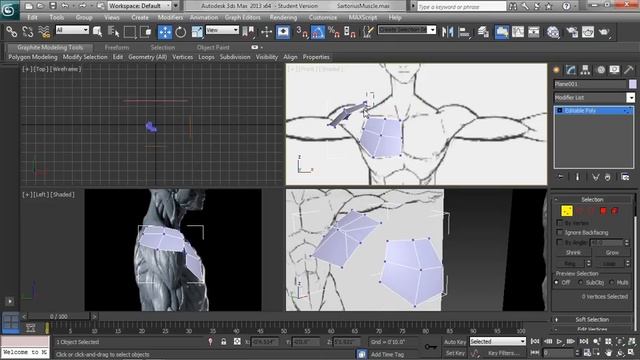This screenshot has height=360, width=640.
Task: Switch to the Hierarchy command panel
Action: coord(585,70)
